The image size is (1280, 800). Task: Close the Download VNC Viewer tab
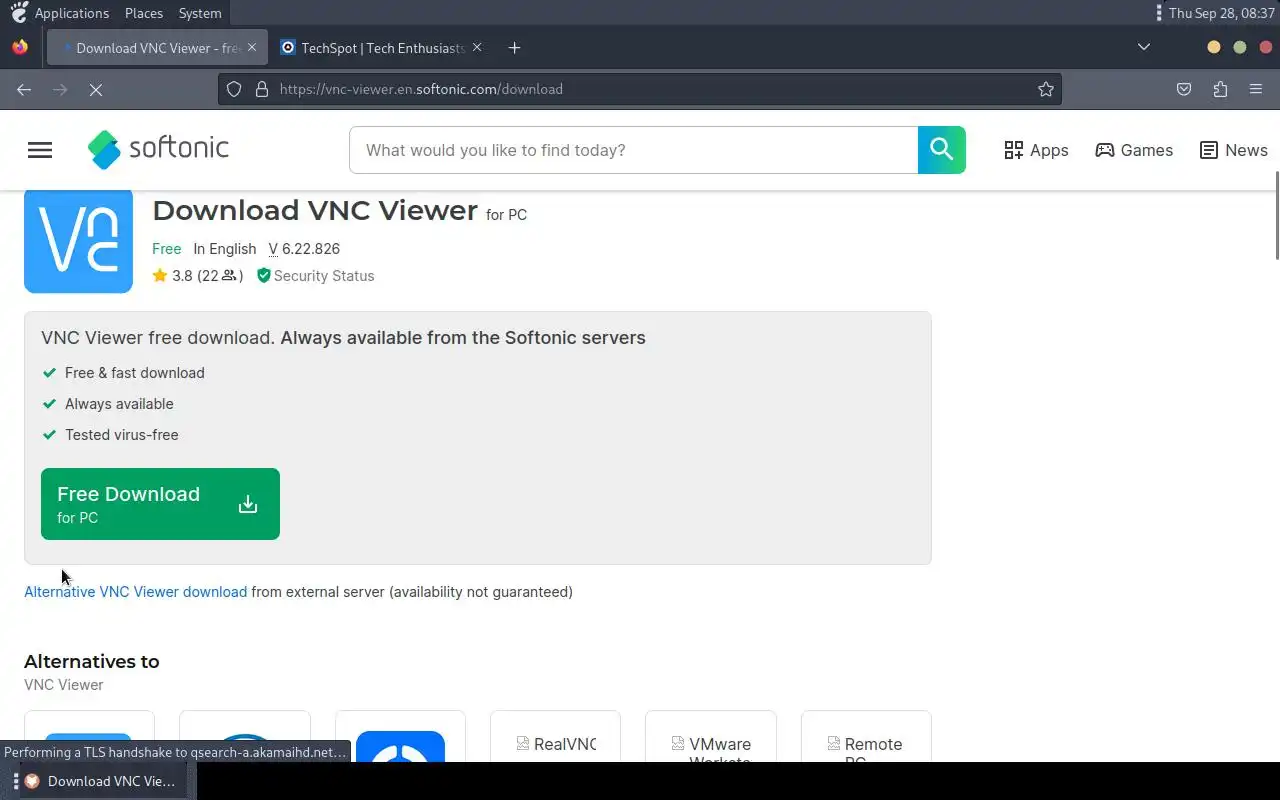click(x=252, y=48)
